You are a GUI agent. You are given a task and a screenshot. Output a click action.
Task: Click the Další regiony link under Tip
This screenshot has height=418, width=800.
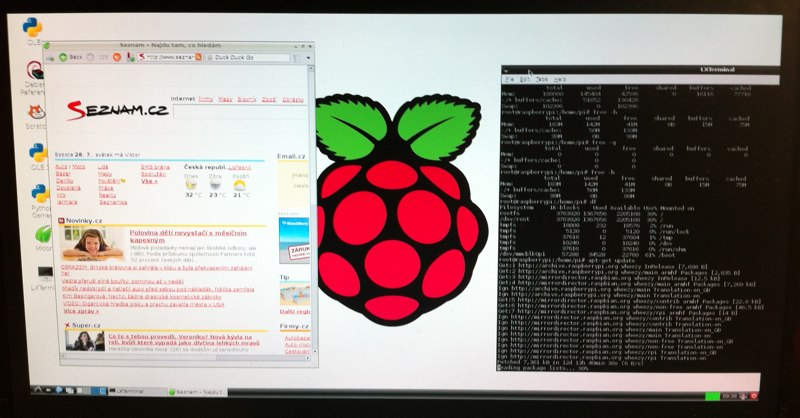pos(294,311)
